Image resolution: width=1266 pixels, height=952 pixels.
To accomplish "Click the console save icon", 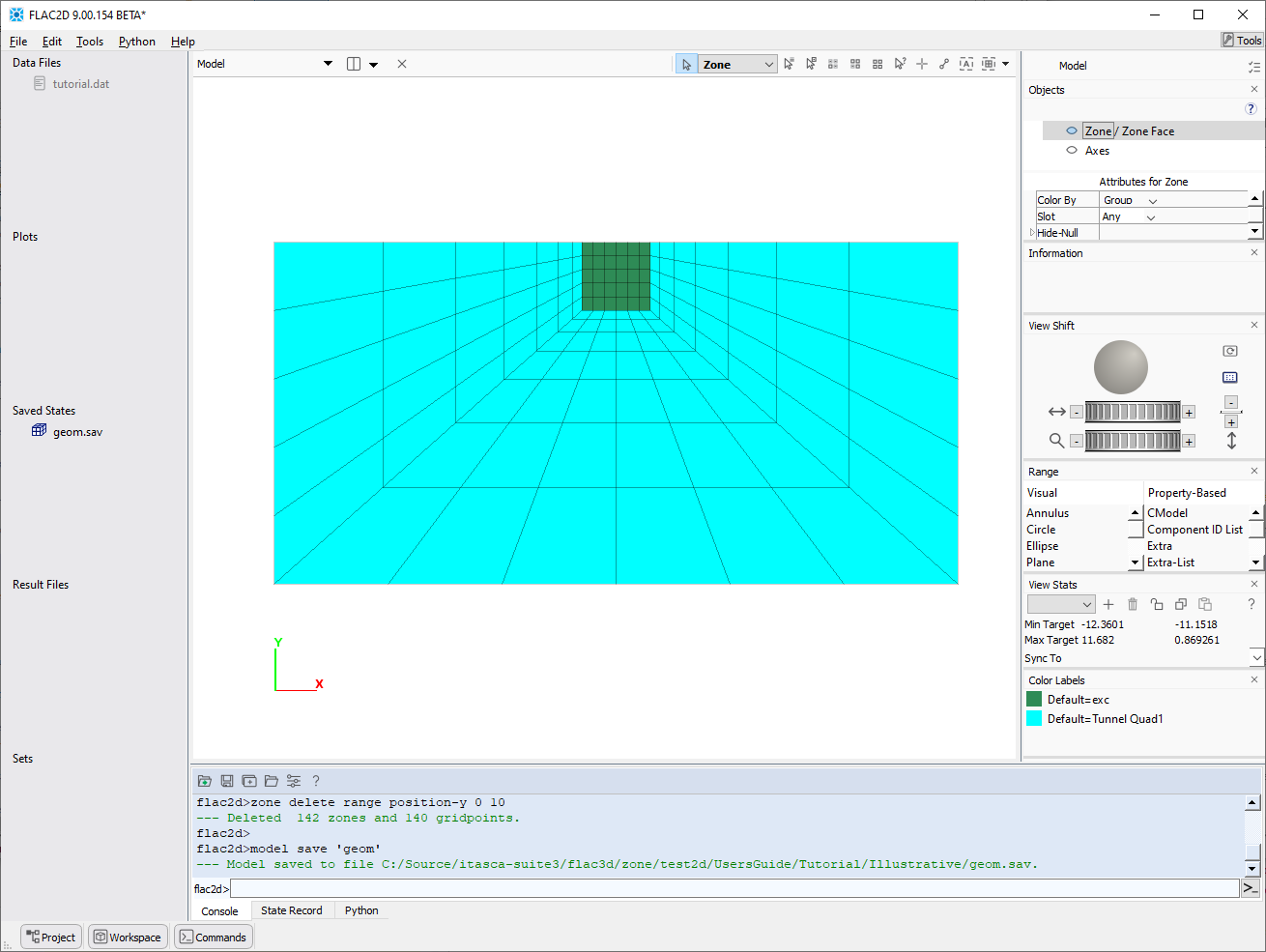I will pos(227,781).
